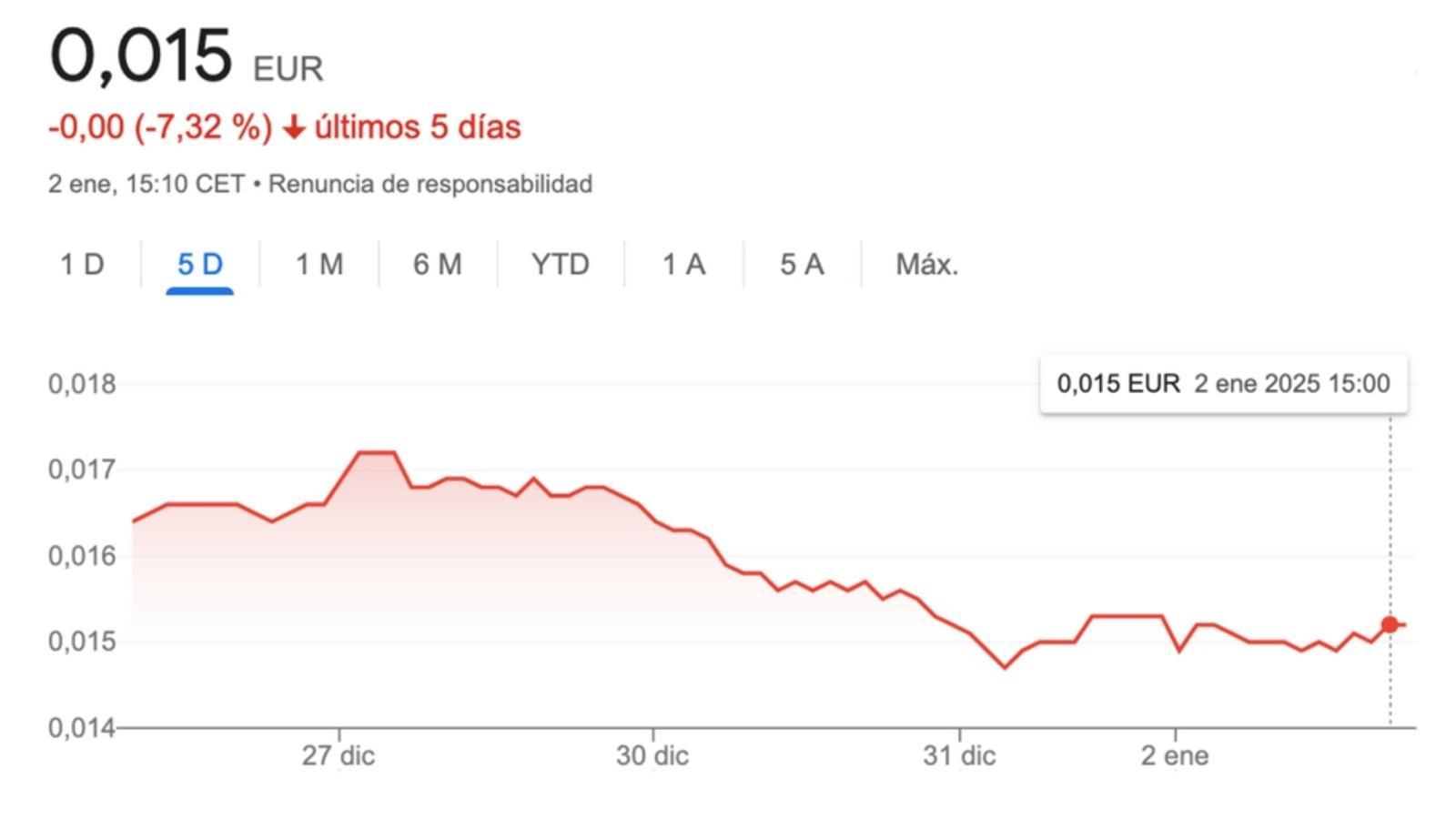Switch to the 5 D range tab
The image size is (1456, 819).
tap(200, 265)
